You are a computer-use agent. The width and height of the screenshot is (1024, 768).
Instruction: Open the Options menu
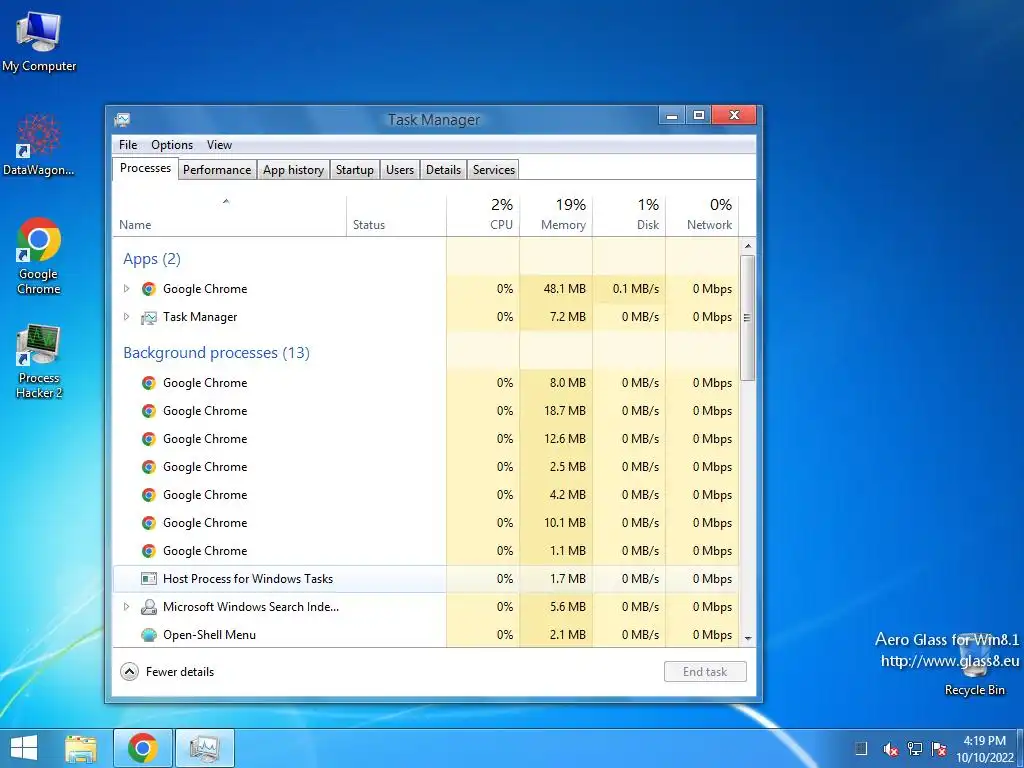[x=172, y=145]
